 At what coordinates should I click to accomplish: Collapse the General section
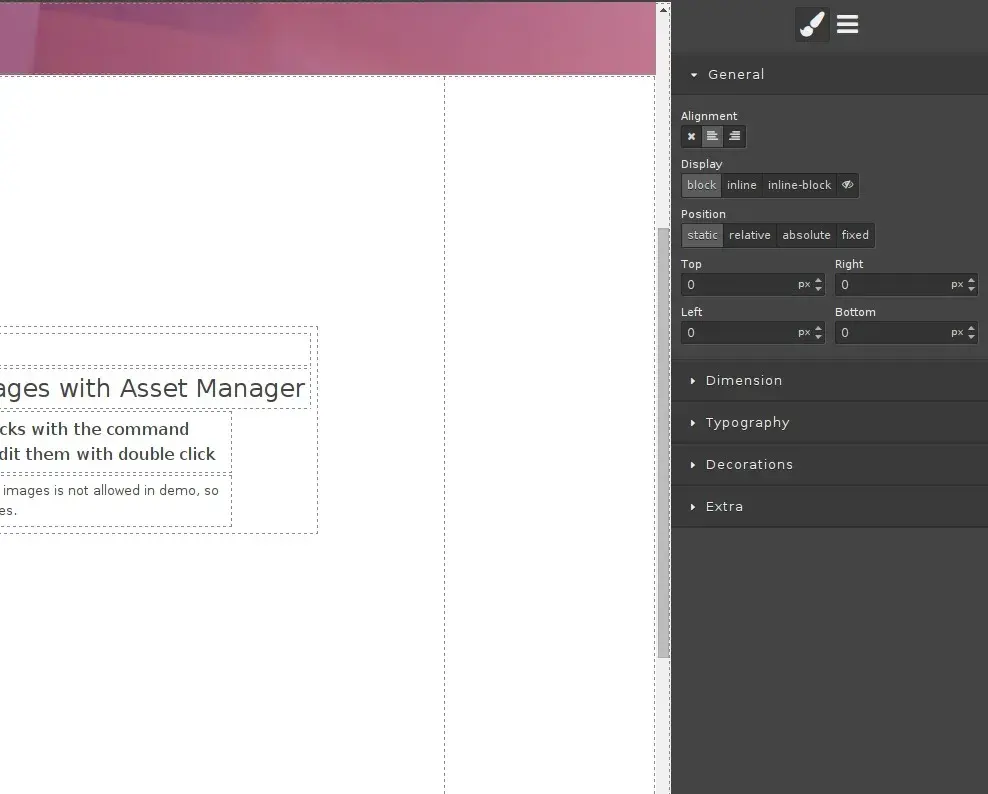[829, 74]
